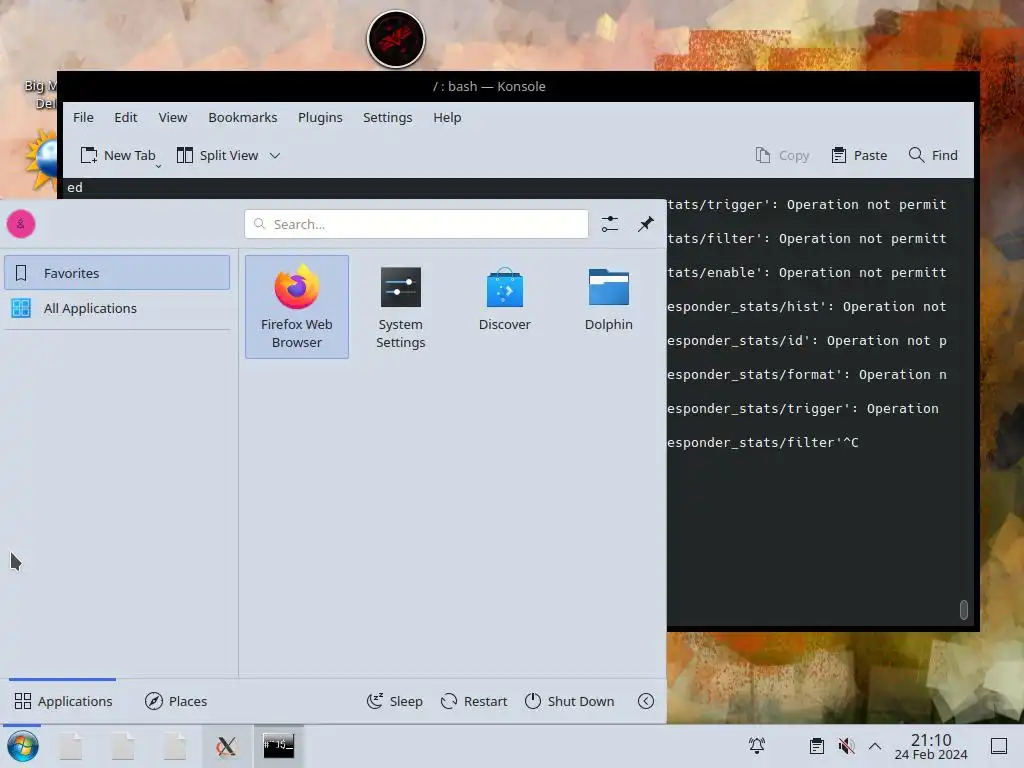Click New Tab in Konsole toolbar
Screen dimensions: 1024x768
118,155
